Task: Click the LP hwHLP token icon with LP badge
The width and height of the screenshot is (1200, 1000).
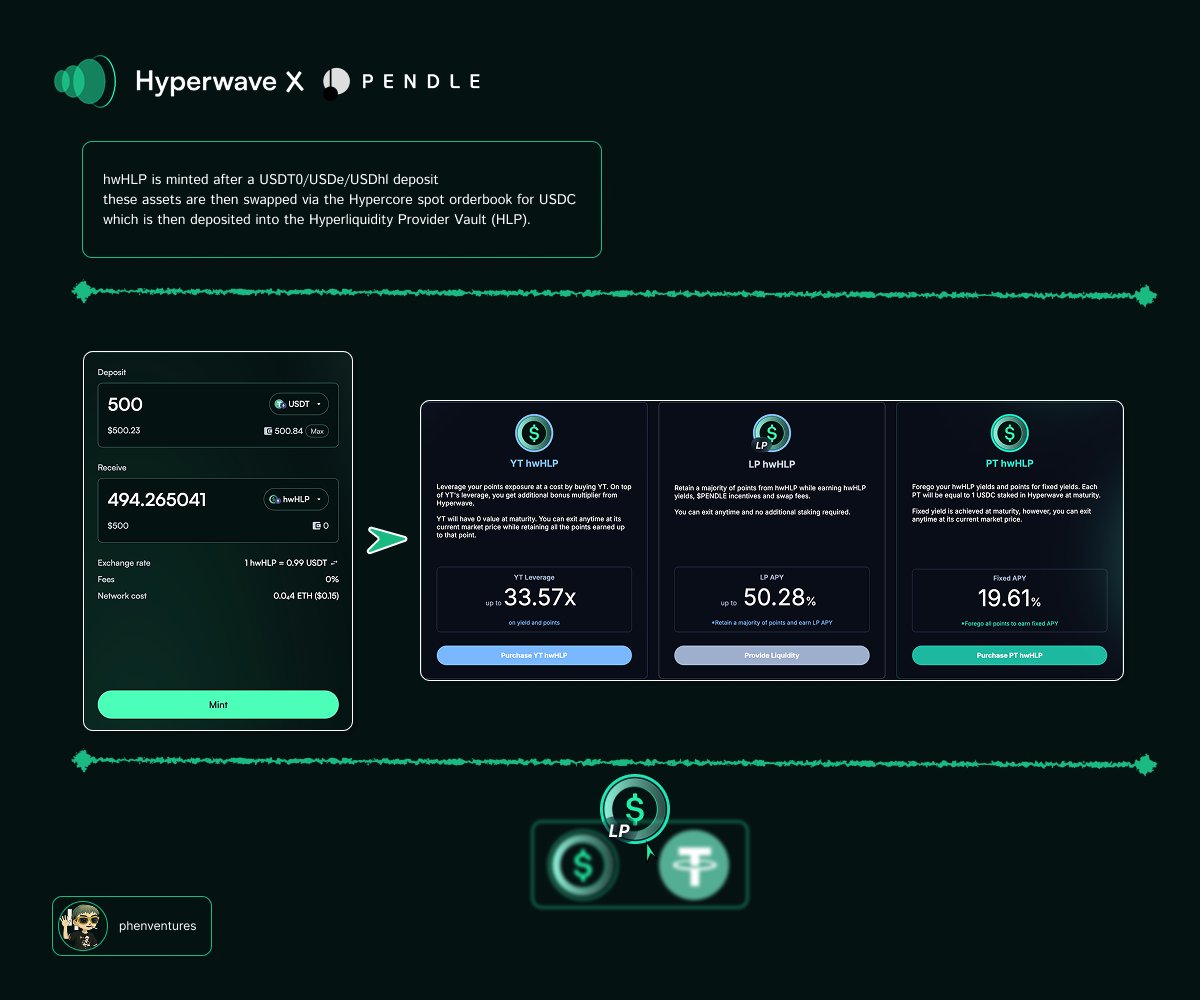Action: 770,433
